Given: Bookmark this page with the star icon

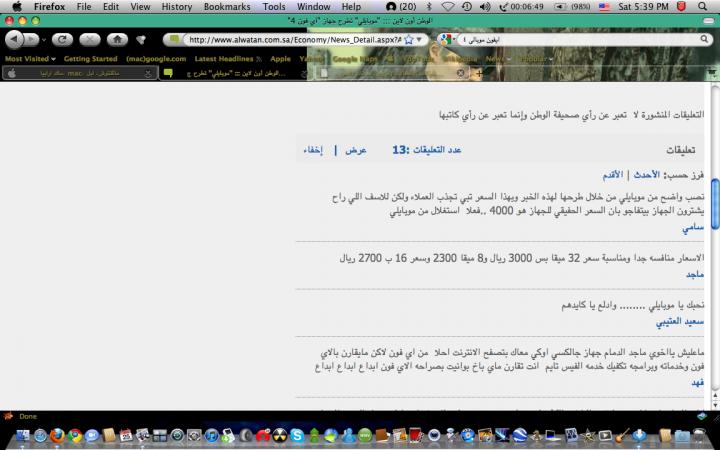Looking at the screenshot, I should (408, 39).
